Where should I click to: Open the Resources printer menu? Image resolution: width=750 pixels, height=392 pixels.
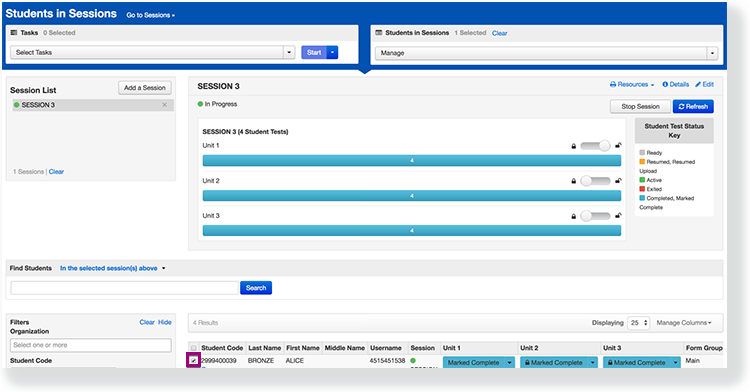tap(632, 85)
